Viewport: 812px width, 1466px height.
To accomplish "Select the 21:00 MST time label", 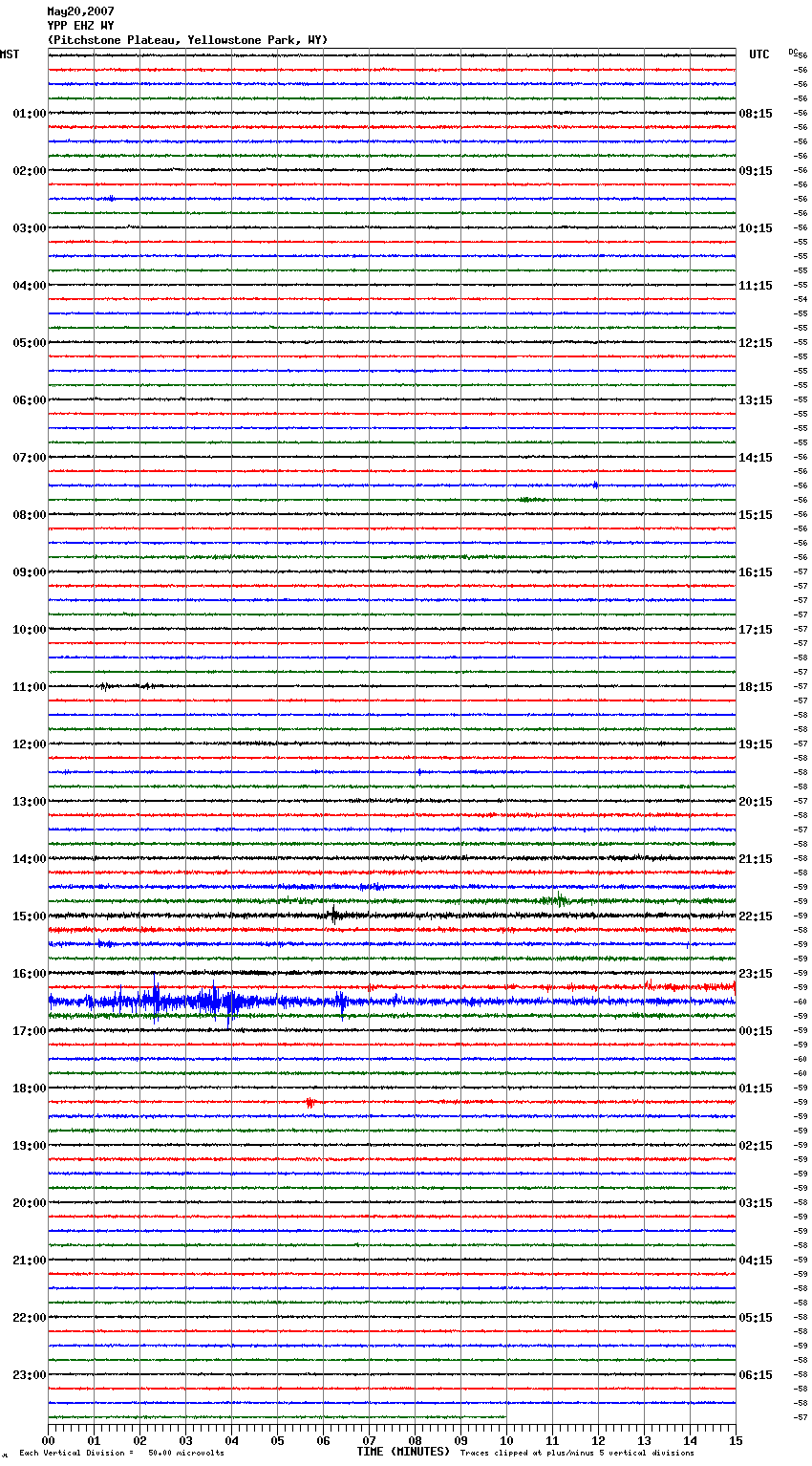I will (x=30, y=1261).
